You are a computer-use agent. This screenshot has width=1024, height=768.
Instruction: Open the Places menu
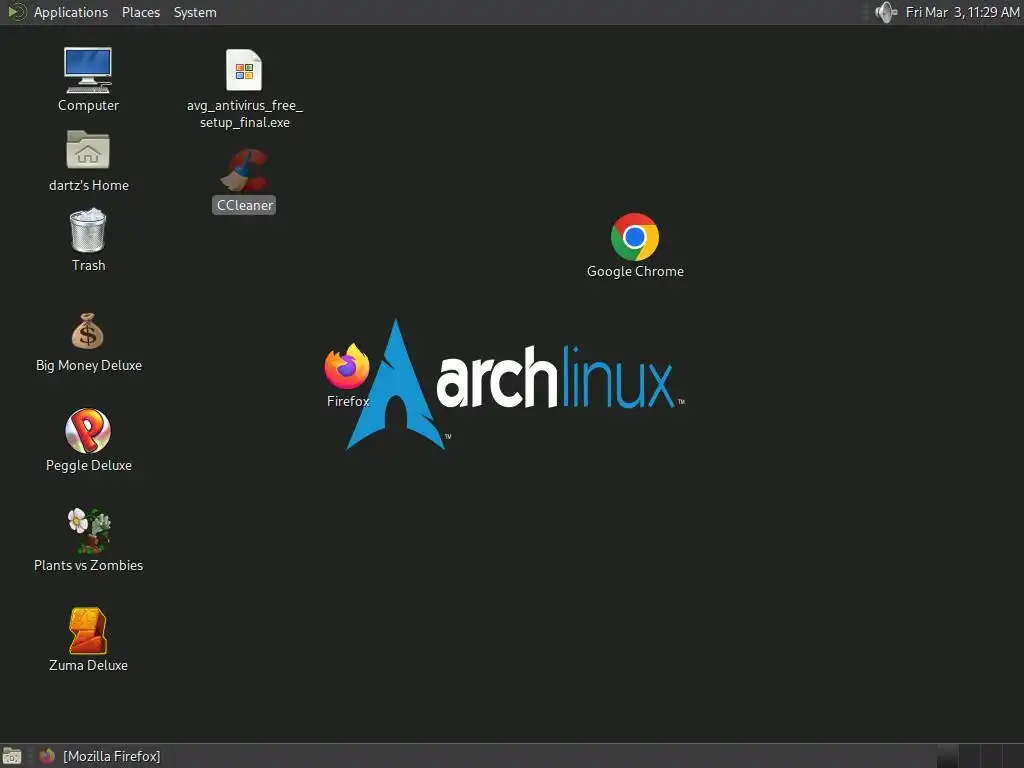tap(140, 12)
